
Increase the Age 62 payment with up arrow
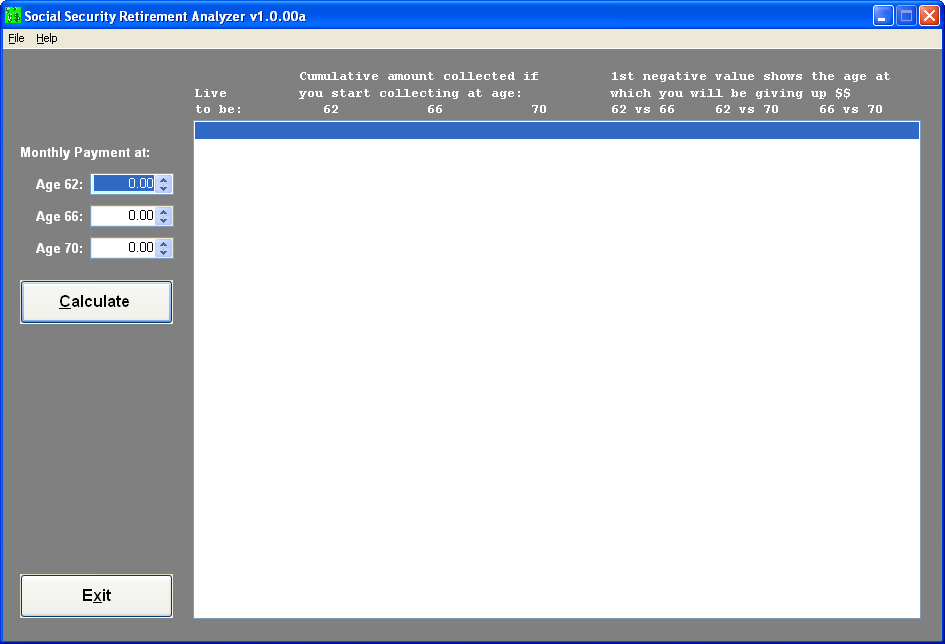pyautogui.click(x=164, y=180)
